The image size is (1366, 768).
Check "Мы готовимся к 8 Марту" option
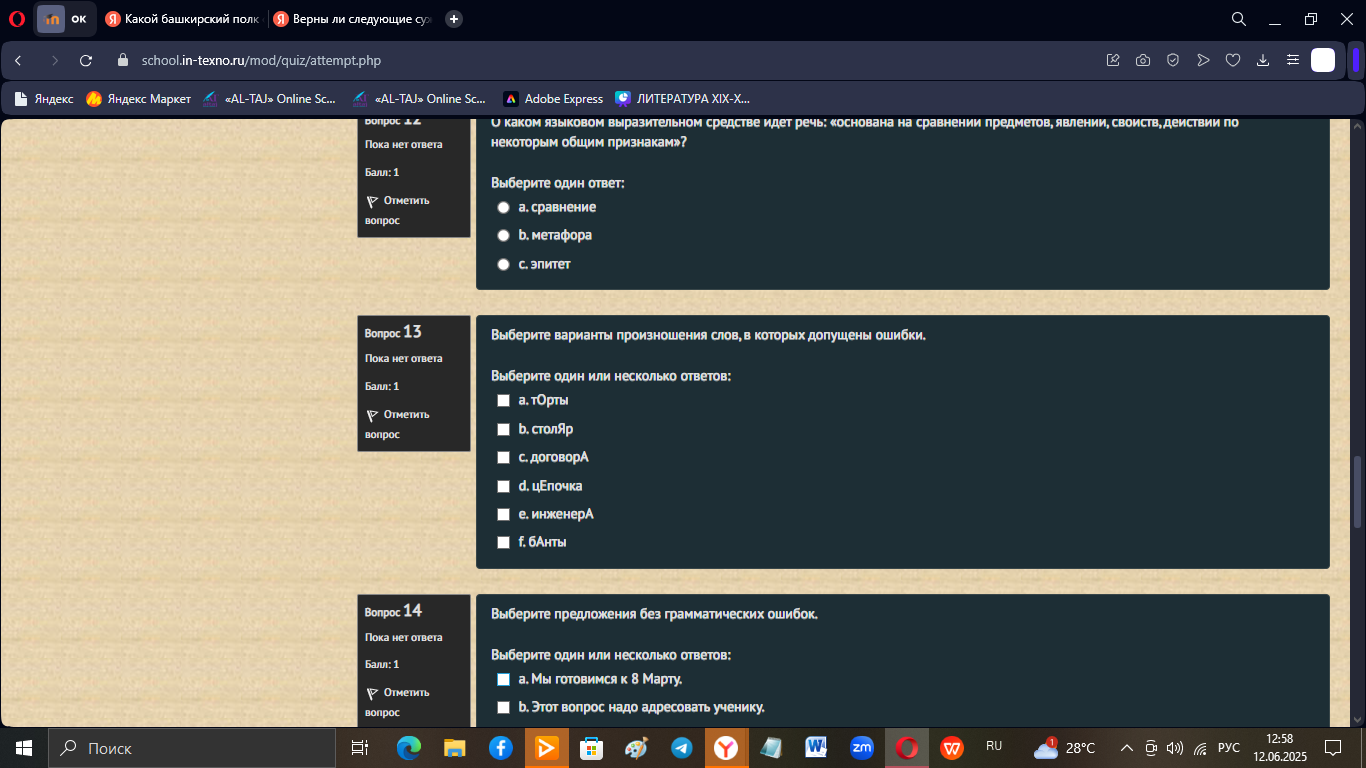[x=504, y=679]
